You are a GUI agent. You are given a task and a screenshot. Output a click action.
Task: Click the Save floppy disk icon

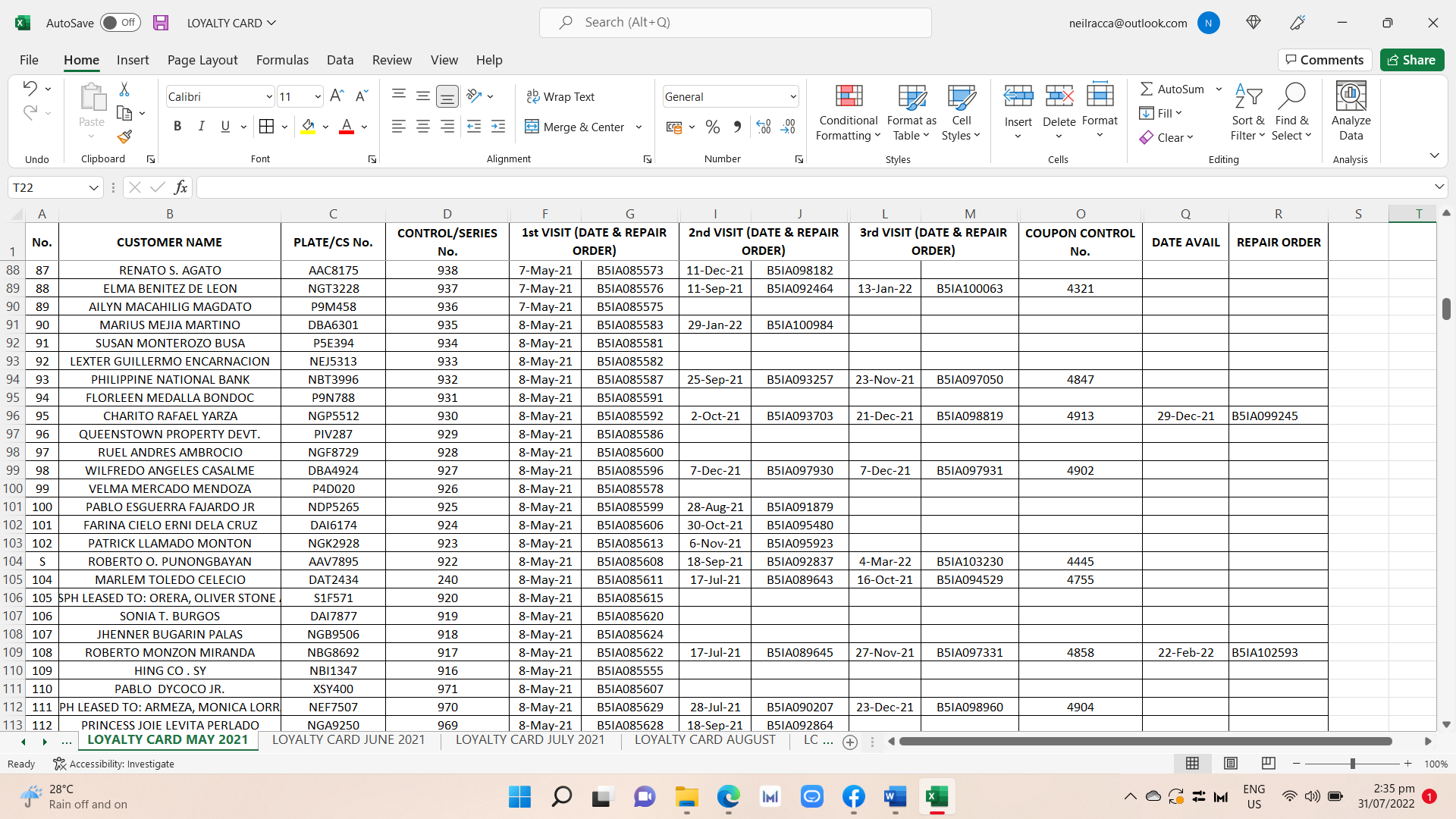click(161, 23)
